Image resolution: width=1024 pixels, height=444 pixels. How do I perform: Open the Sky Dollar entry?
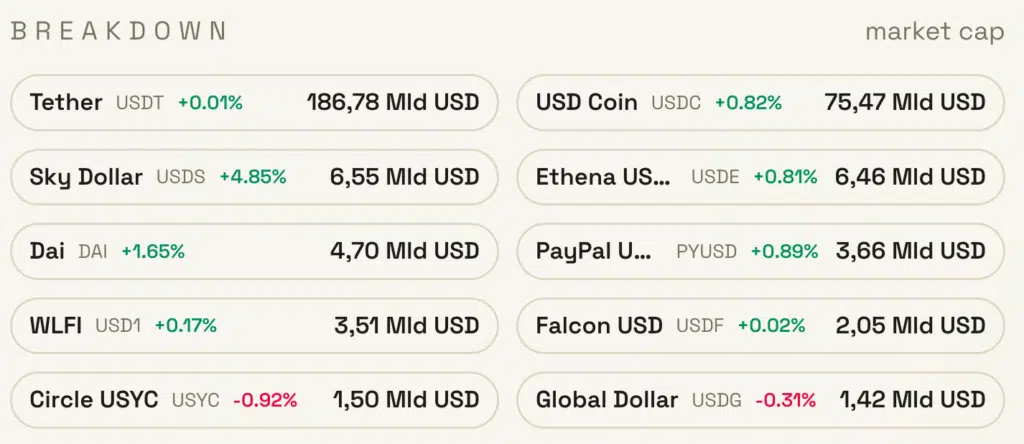tap(86, 177)
